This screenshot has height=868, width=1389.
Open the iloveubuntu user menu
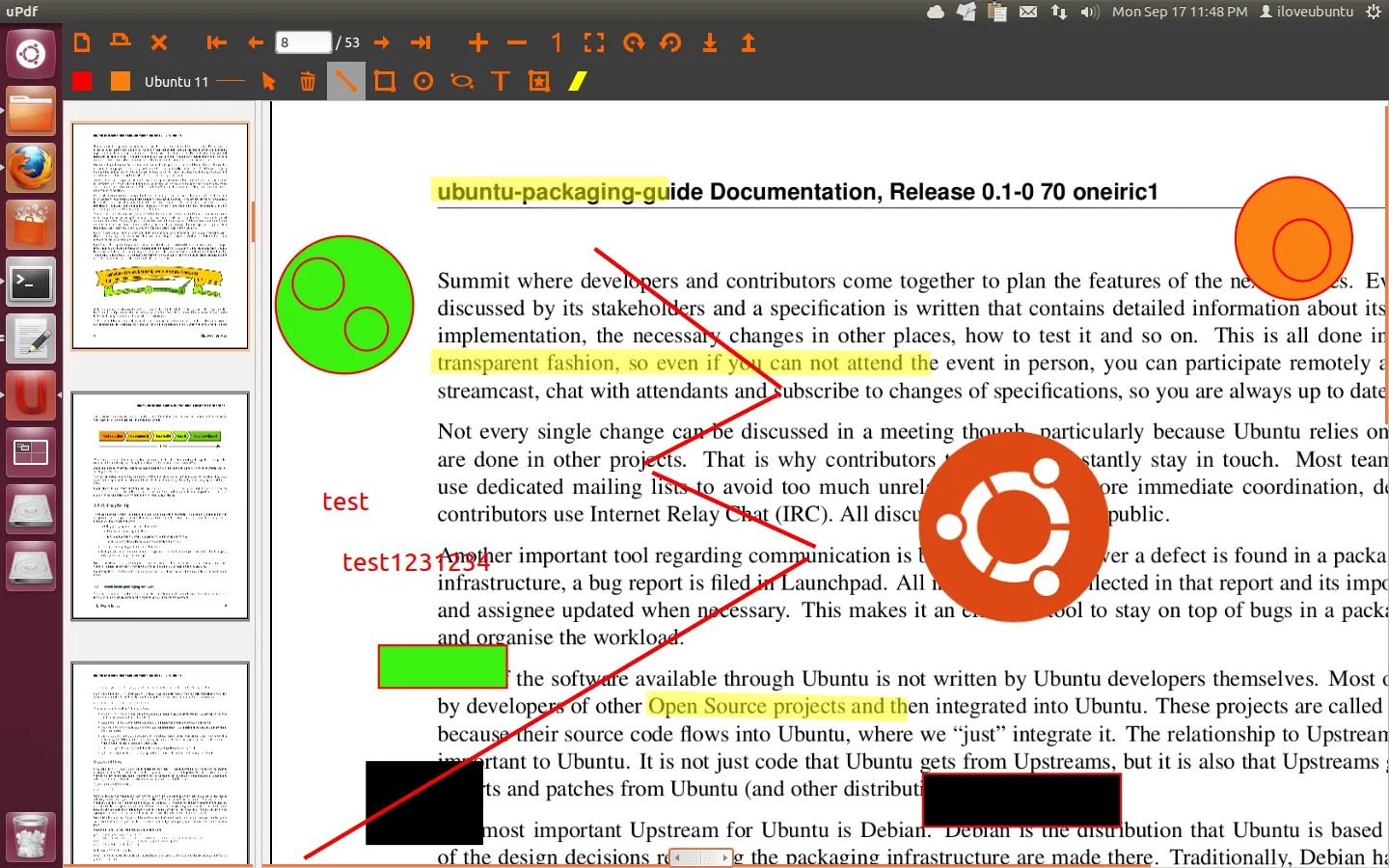tap(1307, 12)
